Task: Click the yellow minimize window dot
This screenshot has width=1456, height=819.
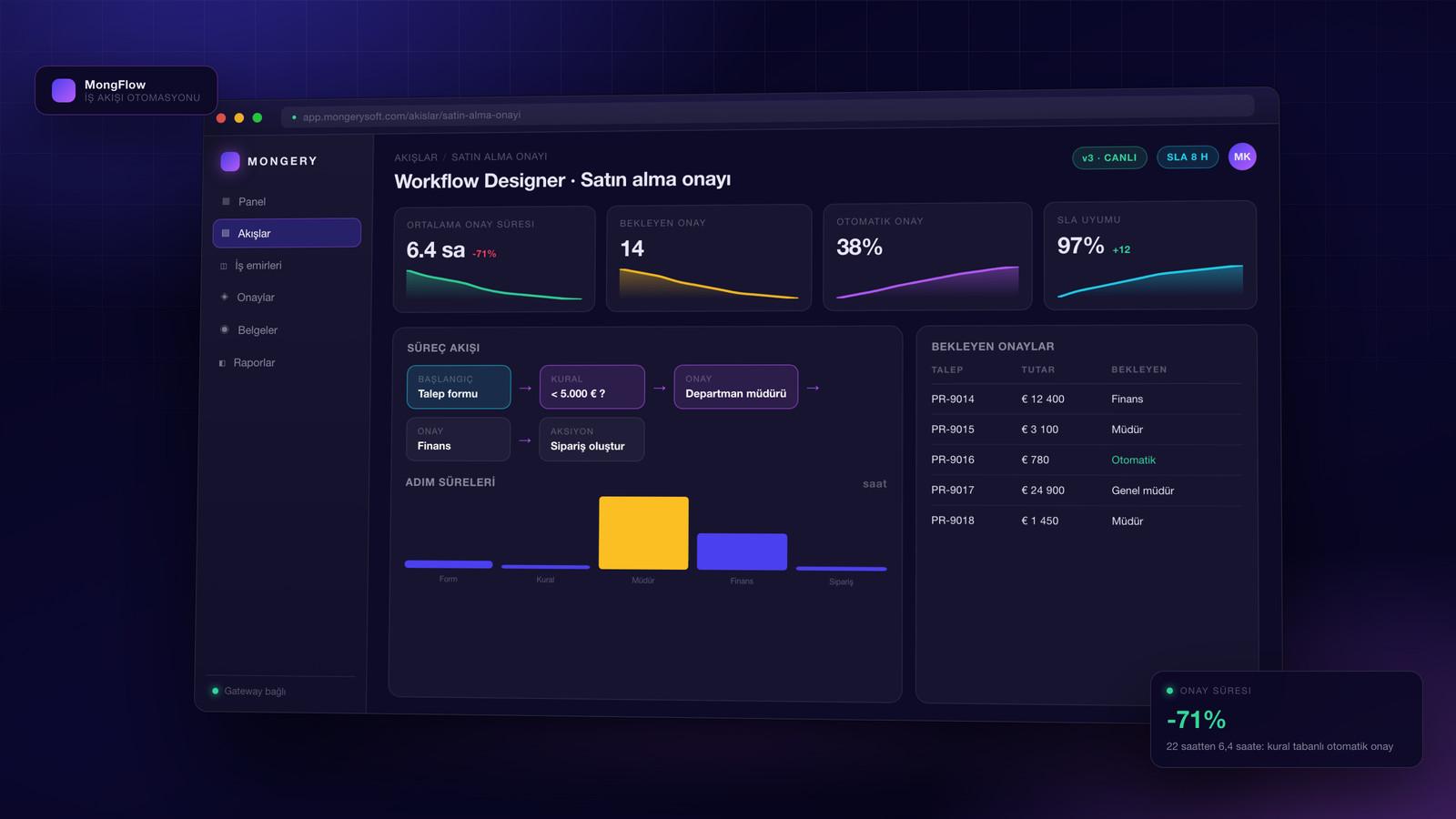Action: pos(239,117)
